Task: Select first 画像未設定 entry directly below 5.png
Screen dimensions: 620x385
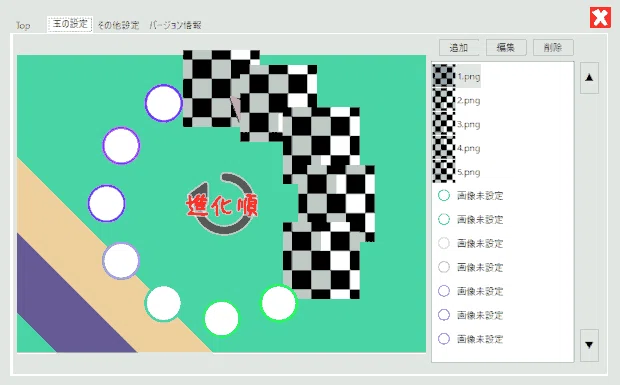Action: 471,196
